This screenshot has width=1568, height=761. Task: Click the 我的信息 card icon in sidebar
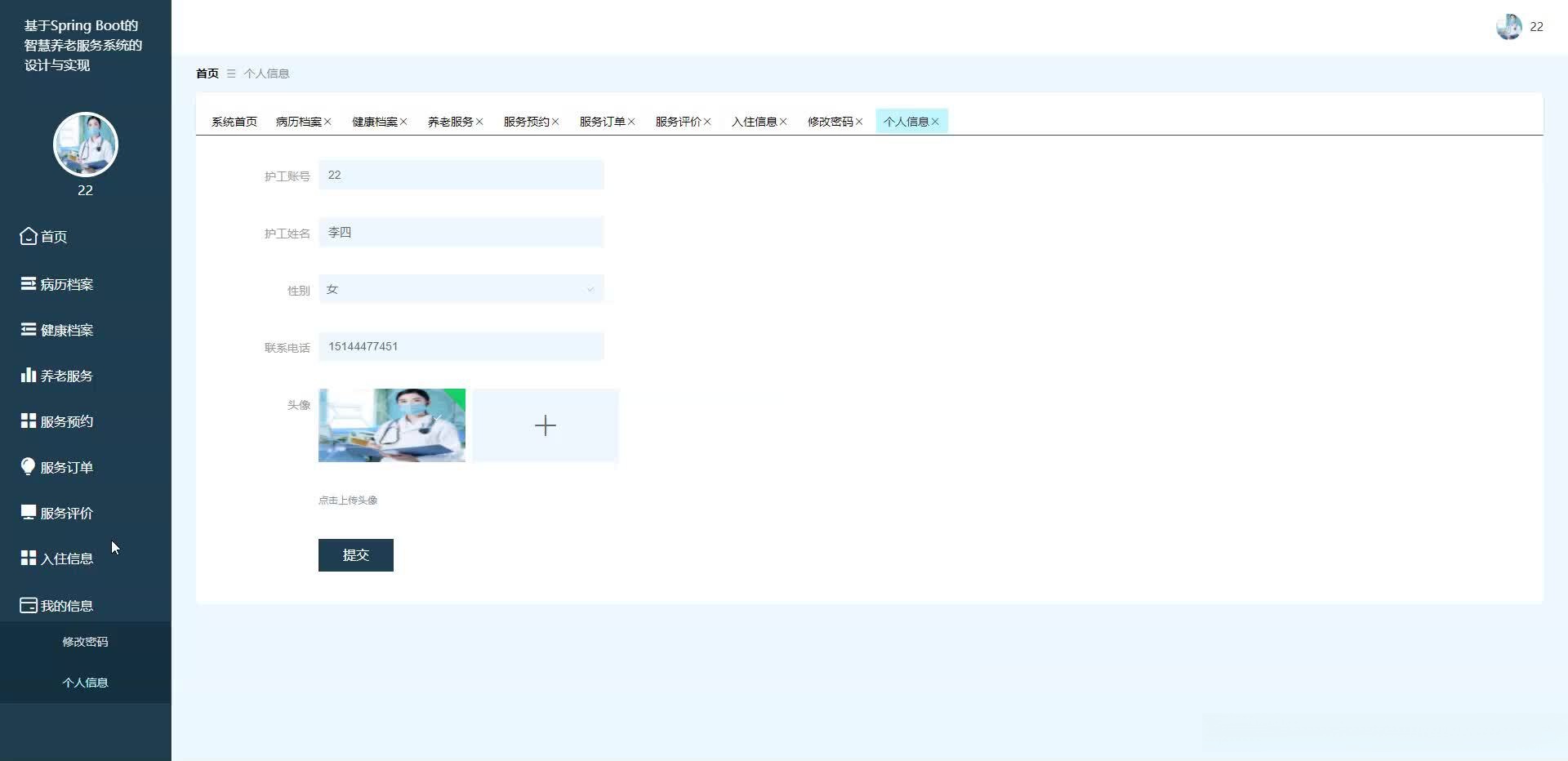point(29,605)
